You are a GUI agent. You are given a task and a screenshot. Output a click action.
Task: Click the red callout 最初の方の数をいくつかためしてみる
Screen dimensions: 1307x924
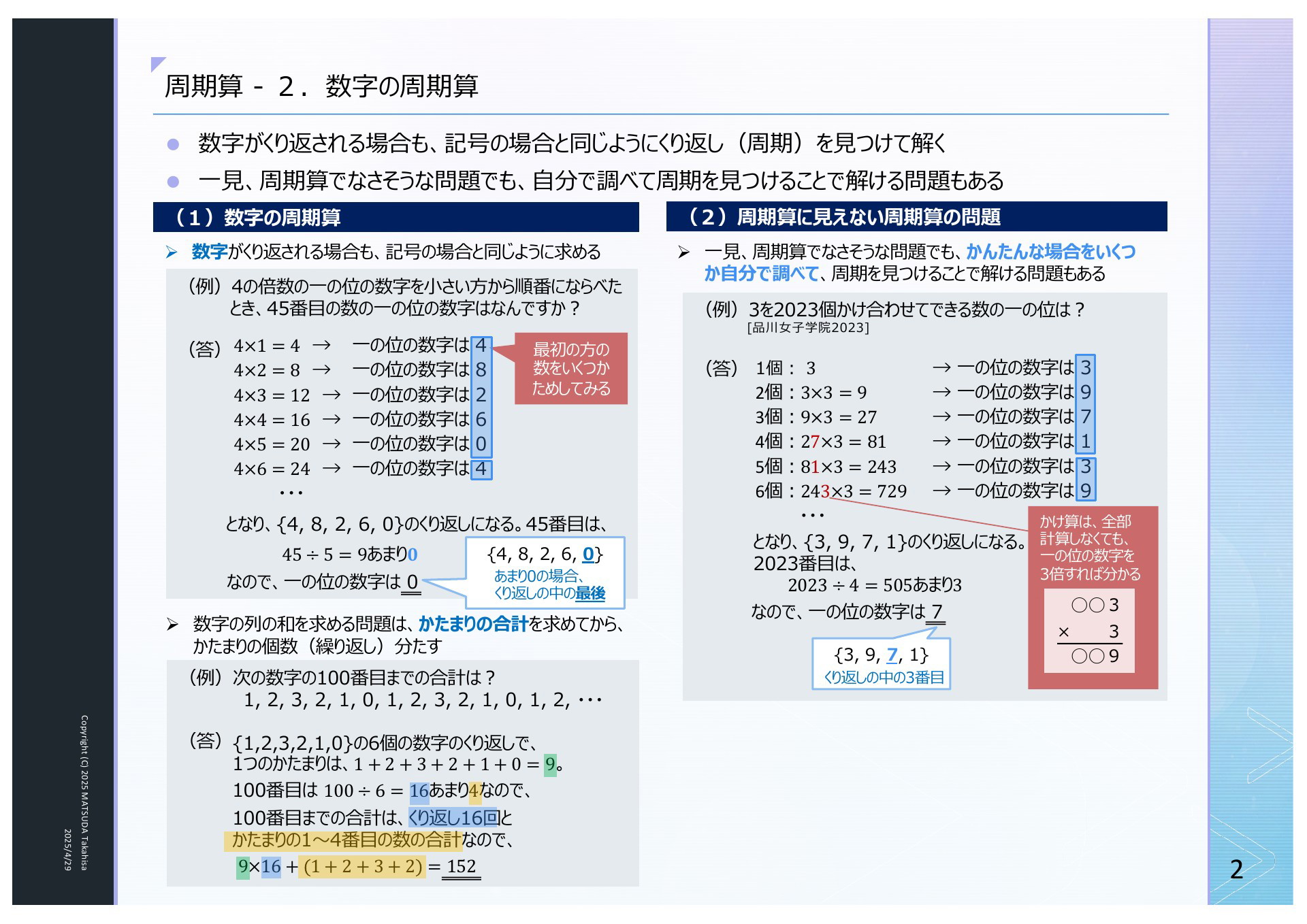570,369
